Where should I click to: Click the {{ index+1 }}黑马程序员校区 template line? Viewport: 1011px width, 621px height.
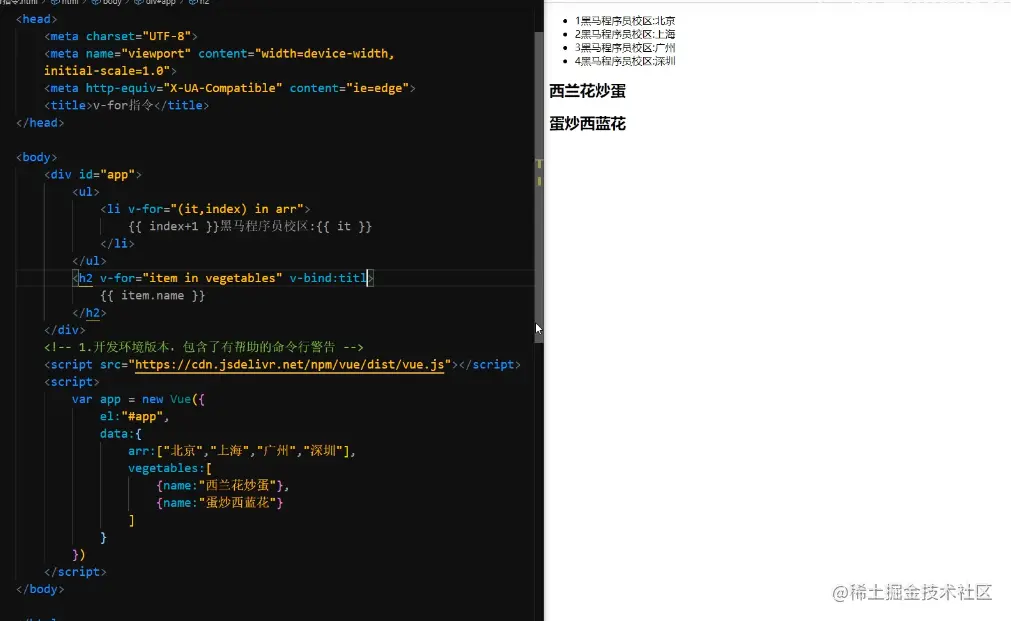250,226
